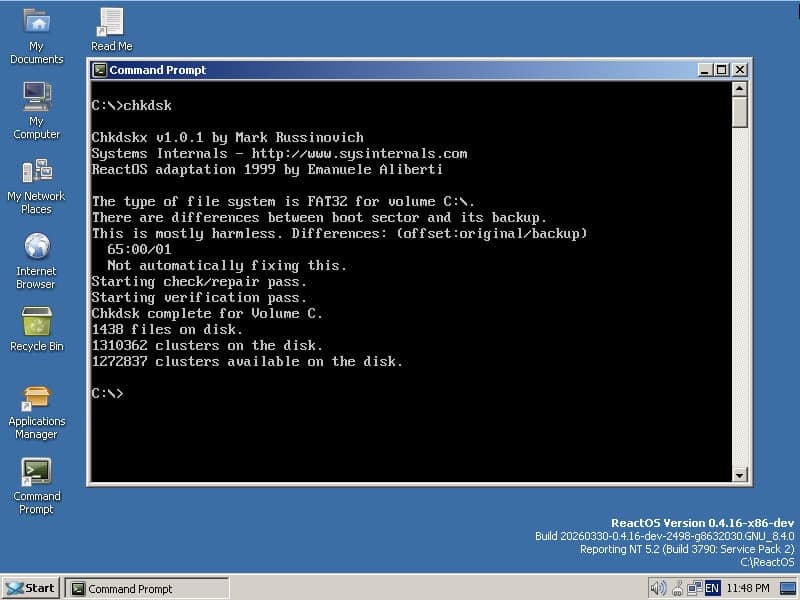
Task: Switch keyboard language via EN indicator
Action: click(712, 588)
